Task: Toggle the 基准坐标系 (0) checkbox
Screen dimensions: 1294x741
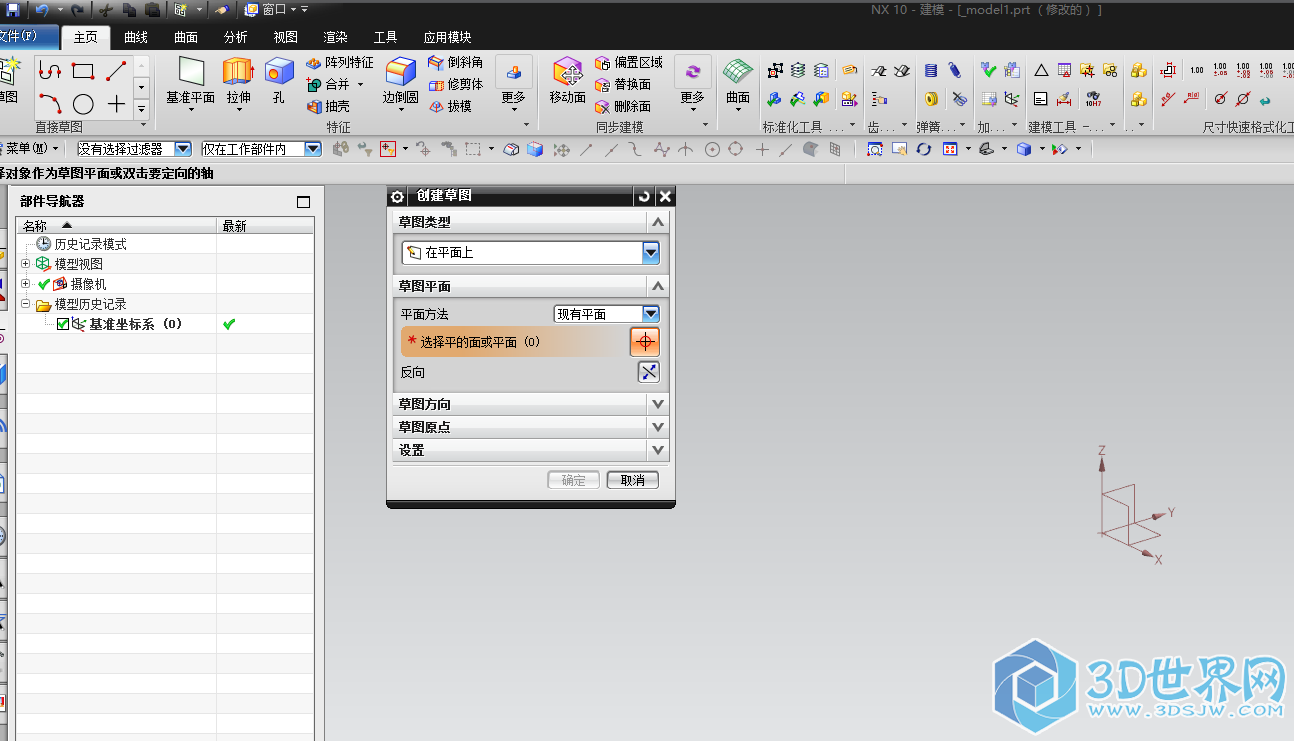Action: (x=63, y=324)
